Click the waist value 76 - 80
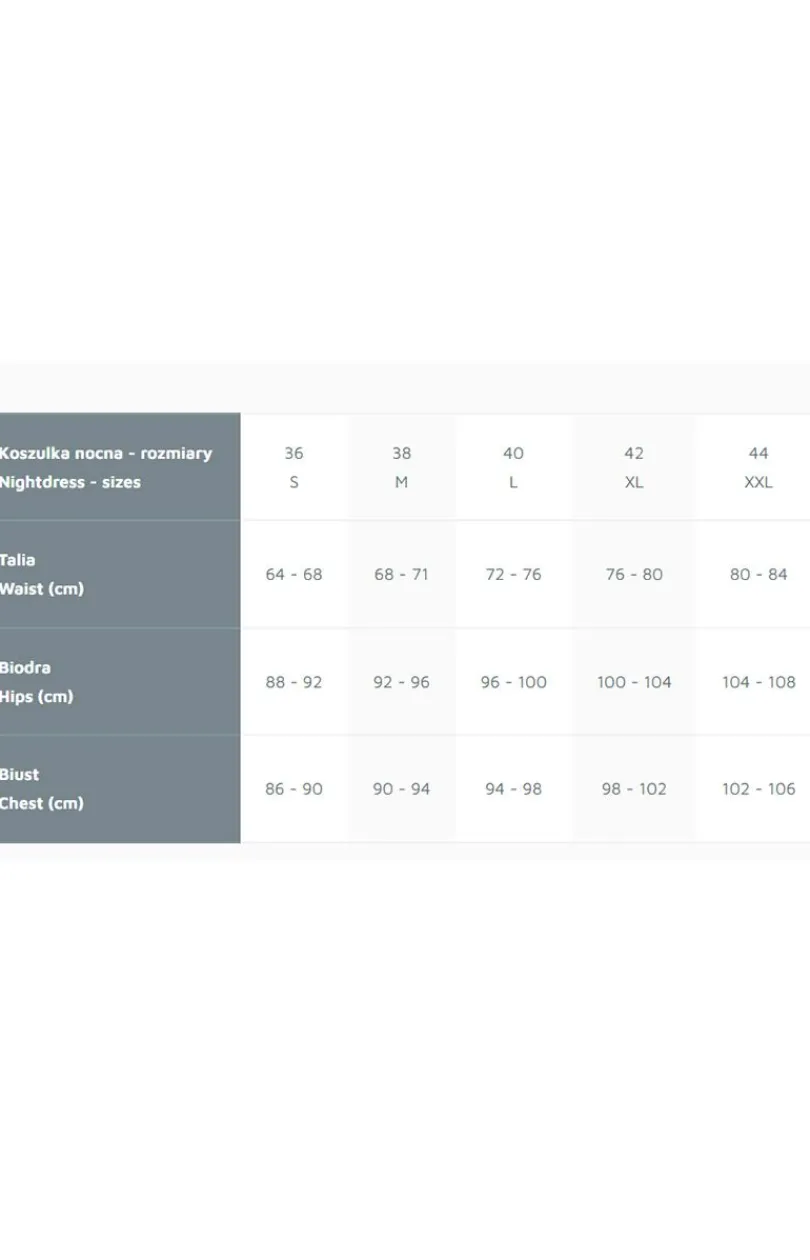The image size is (810, 1260). 634,574
